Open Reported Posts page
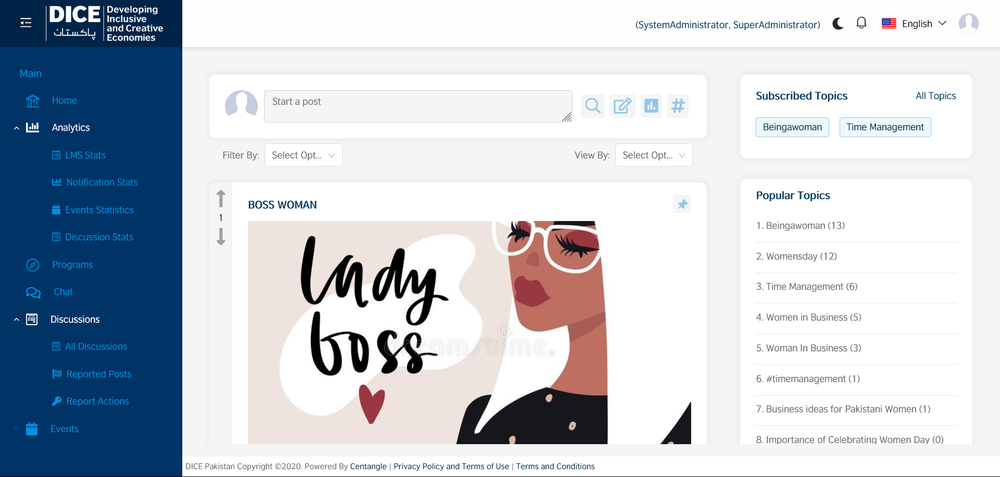This screenshot has width=1000, height=477. tap(99, 374)
